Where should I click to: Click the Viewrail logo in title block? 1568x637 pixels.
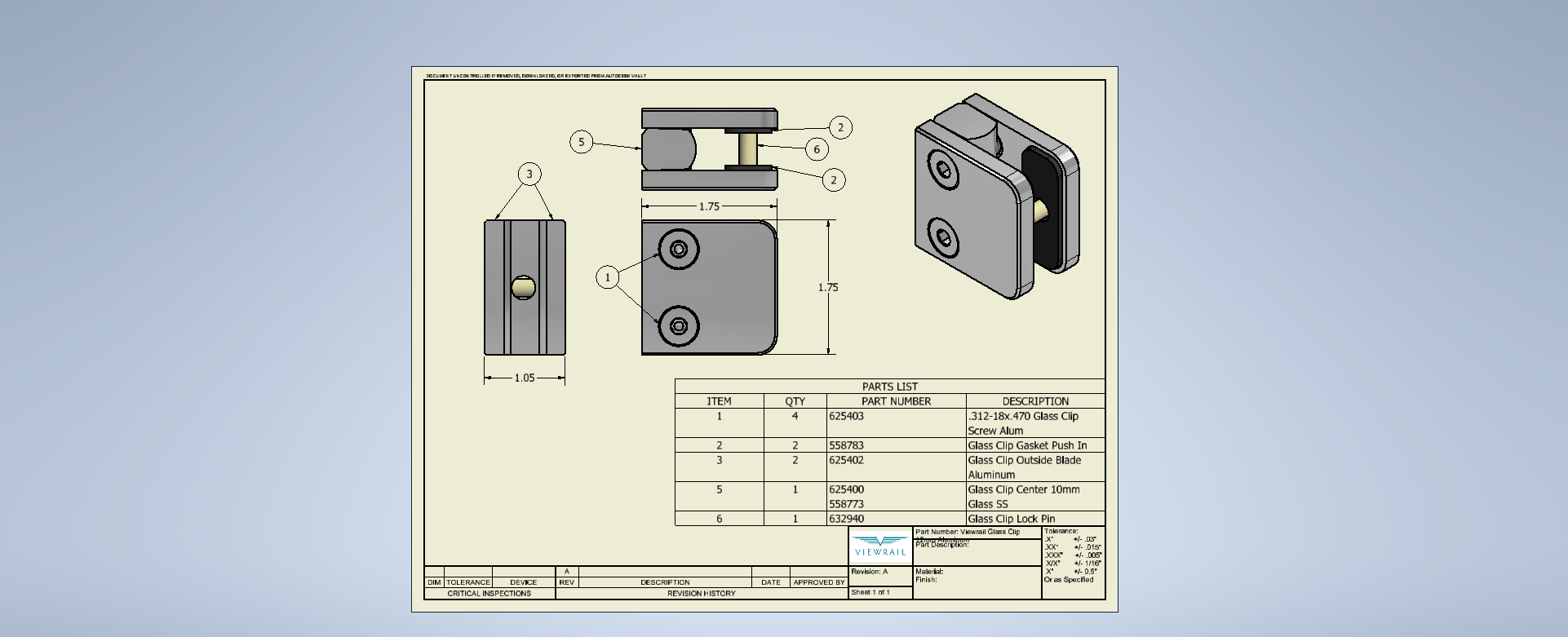(x=880, y=546)
